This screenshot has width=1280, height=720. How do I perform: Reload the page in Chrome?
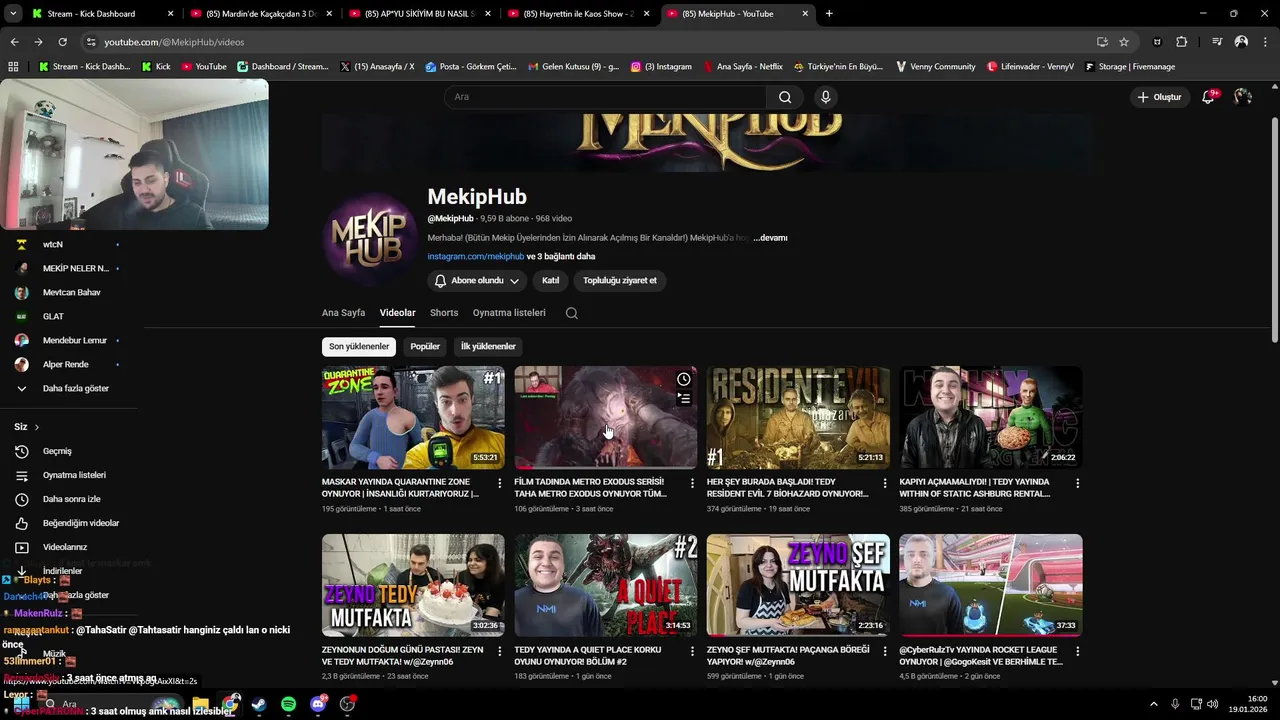[x=62, y=42]
